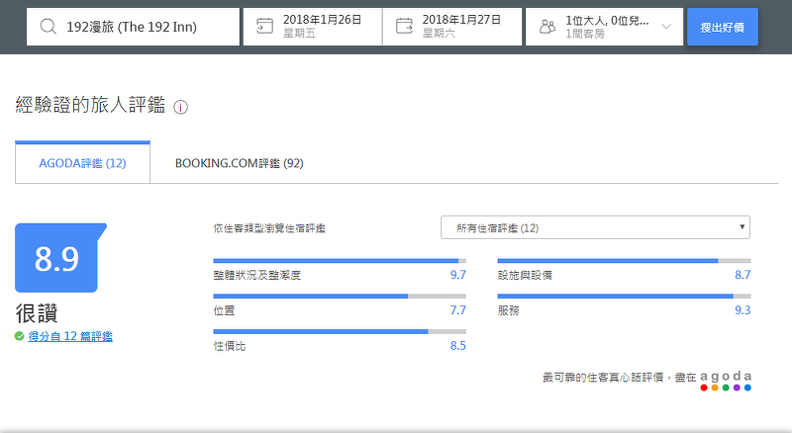Select the 2018年1月27日 check-out date field
Viewport: 792px width, 433px height.
[452, 26]
